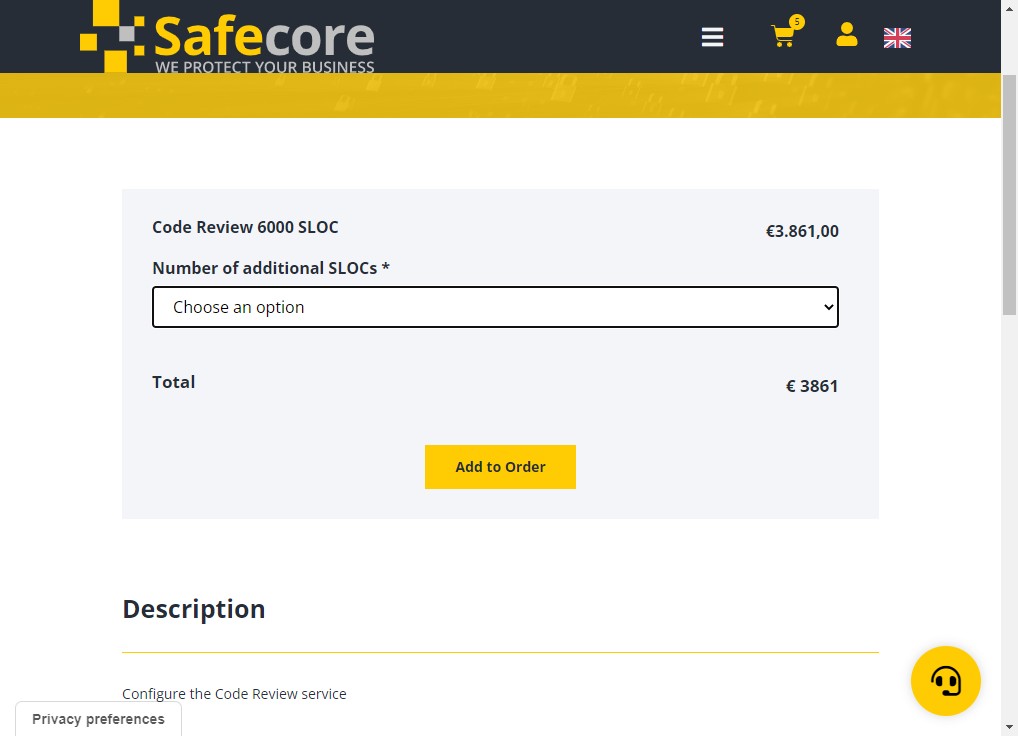
Task: Open the shopping cart icon
Action: pos(783,36)
